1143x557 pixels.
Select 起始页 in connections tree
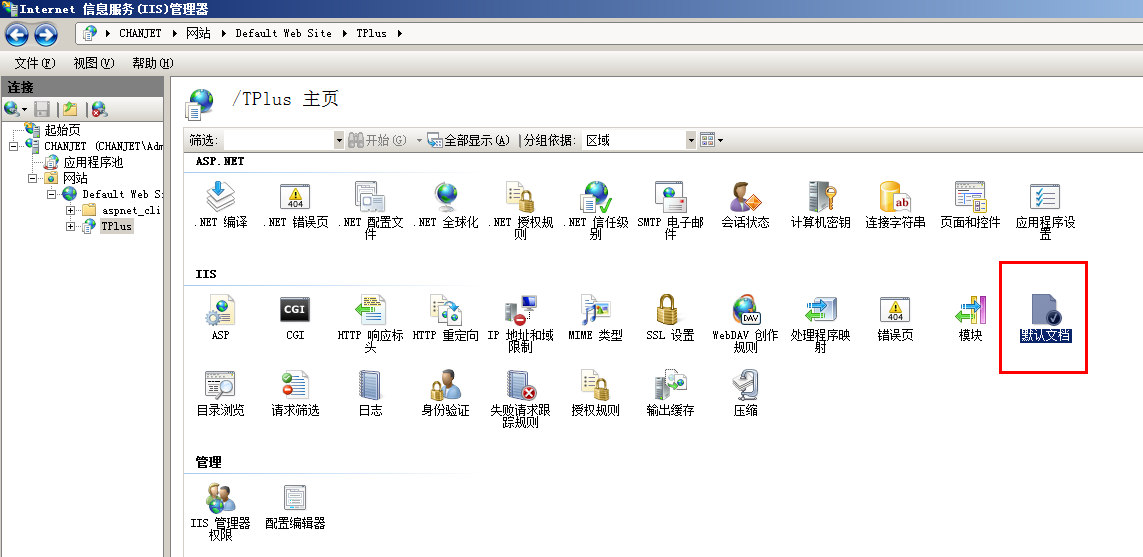point(62,130)
